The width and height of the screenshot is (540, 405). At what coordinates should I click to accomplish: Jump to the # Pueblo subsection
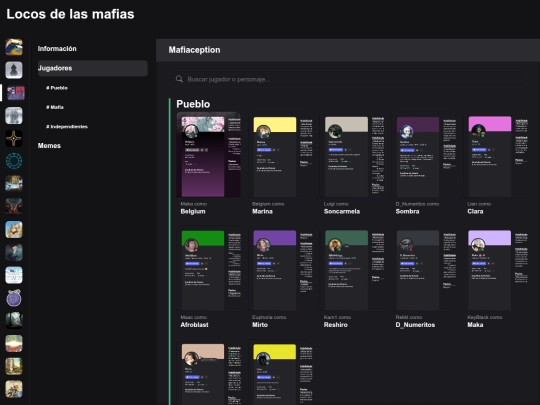click(57, 88)
